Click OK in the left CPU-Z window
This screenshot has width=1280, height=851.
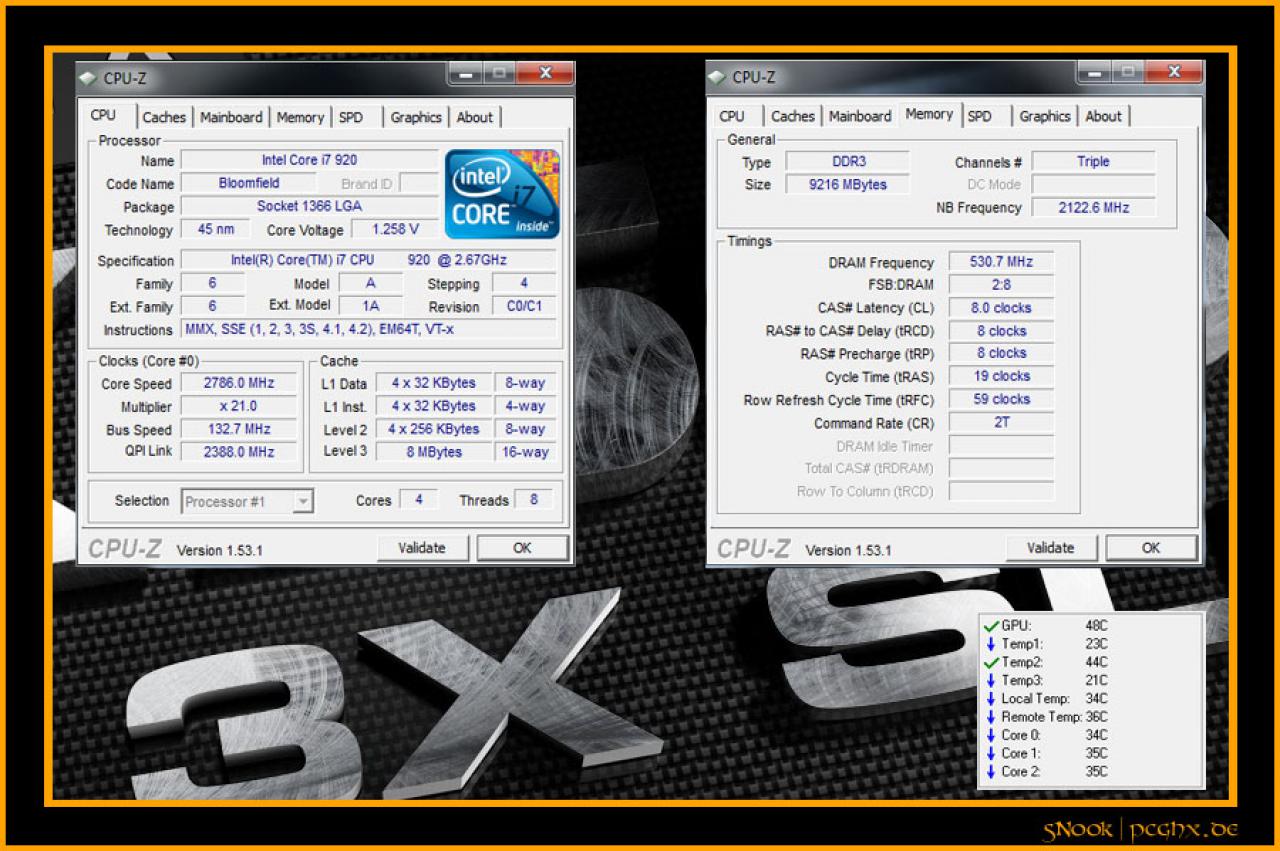tap(522, 547)
